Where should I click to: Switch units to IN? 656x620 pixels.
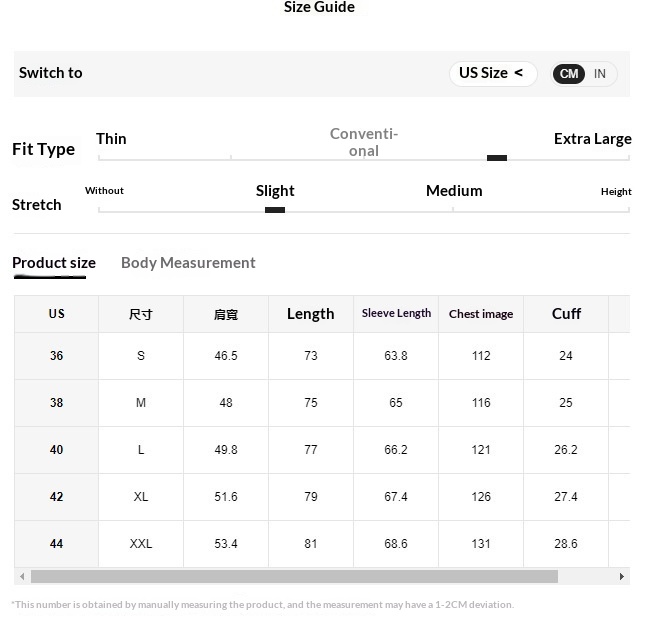pyautogui.click(x=600, y=74)
